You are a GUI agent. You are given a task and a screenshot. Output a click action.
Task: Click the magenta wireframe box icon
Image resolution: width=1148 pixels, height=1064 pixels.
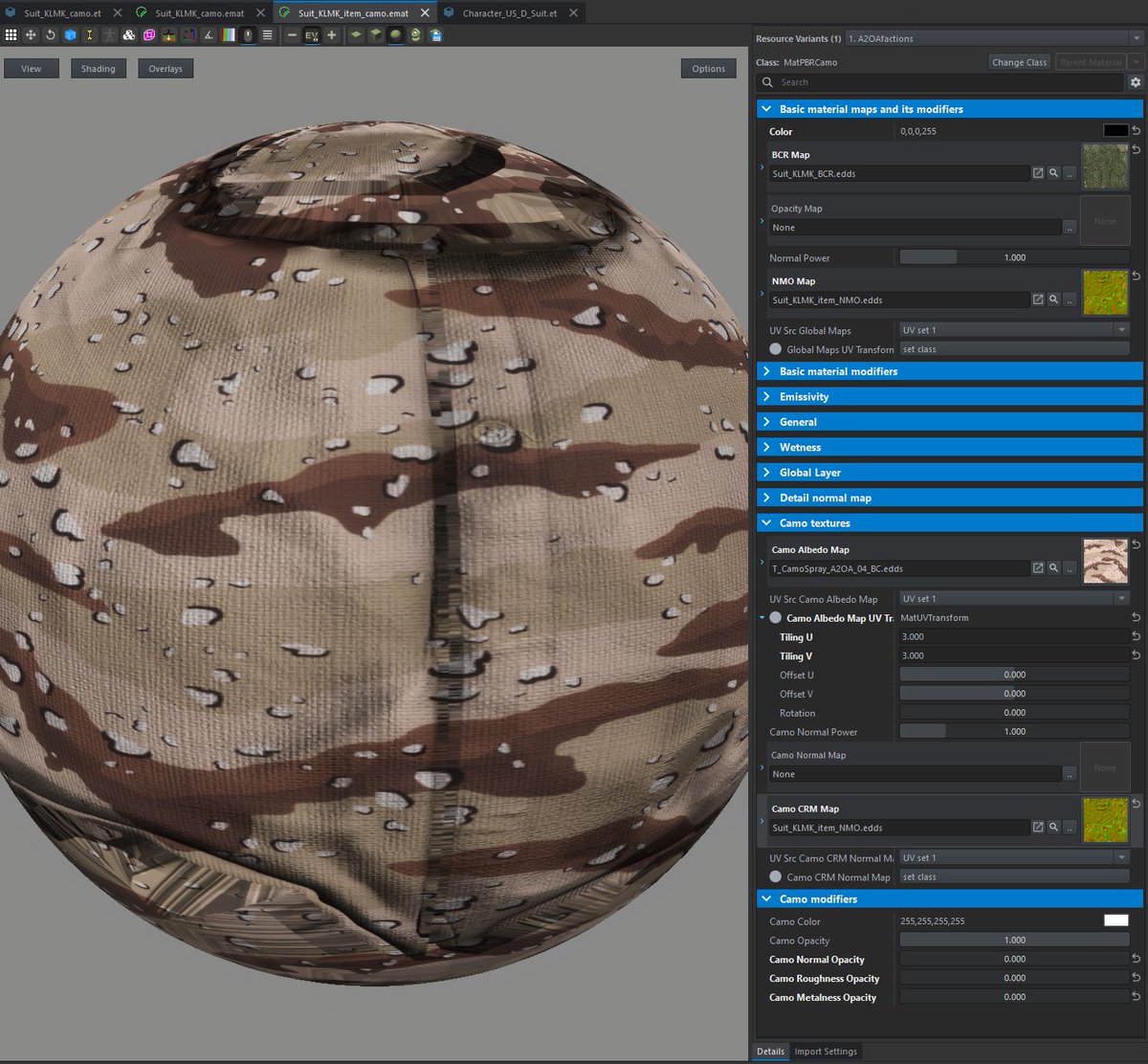149,34
